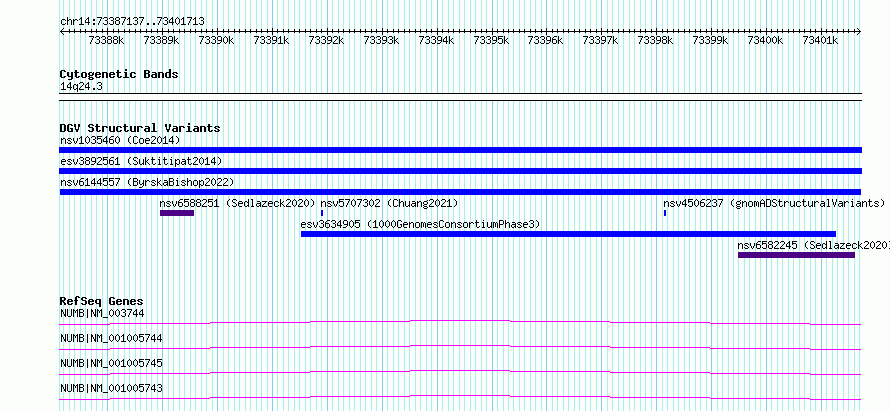
Task: Click the nsv1035460 (Coe2014) label
Action: pyautogui.click(x=120, y=140)
